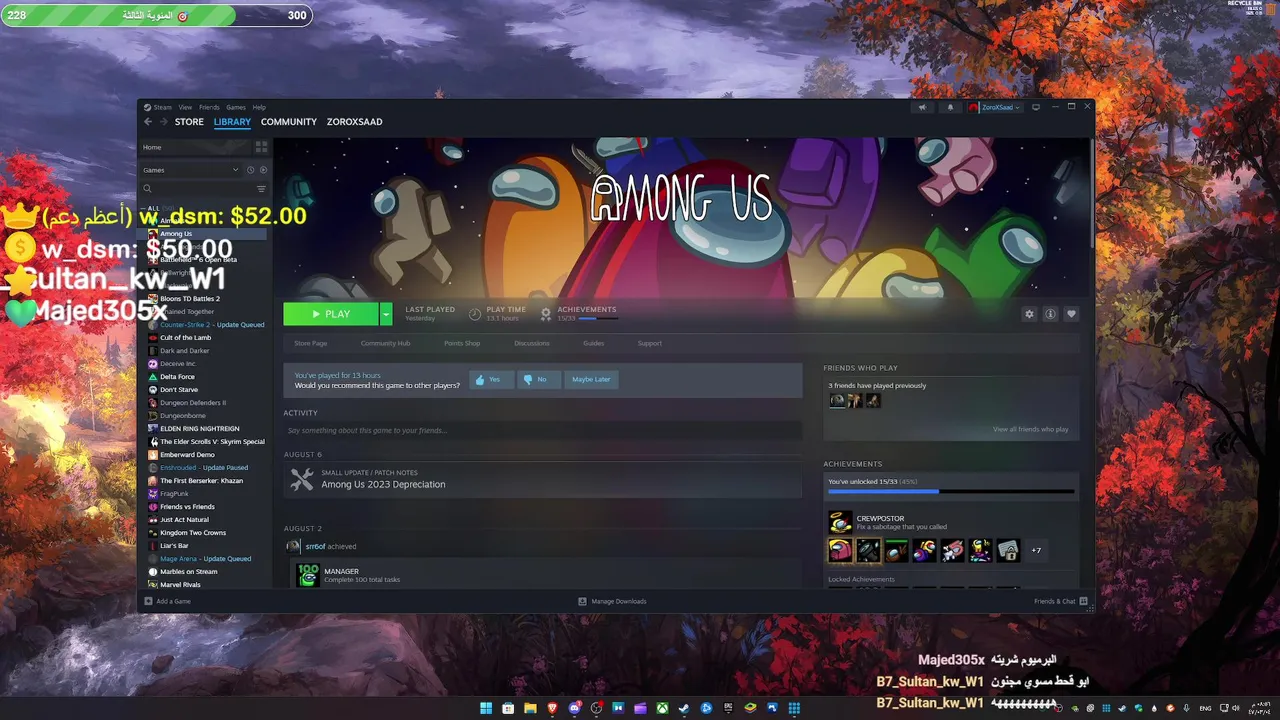Go to the STORE tab
Viewport: 1280px width, 720px height.
click(189, 122)
